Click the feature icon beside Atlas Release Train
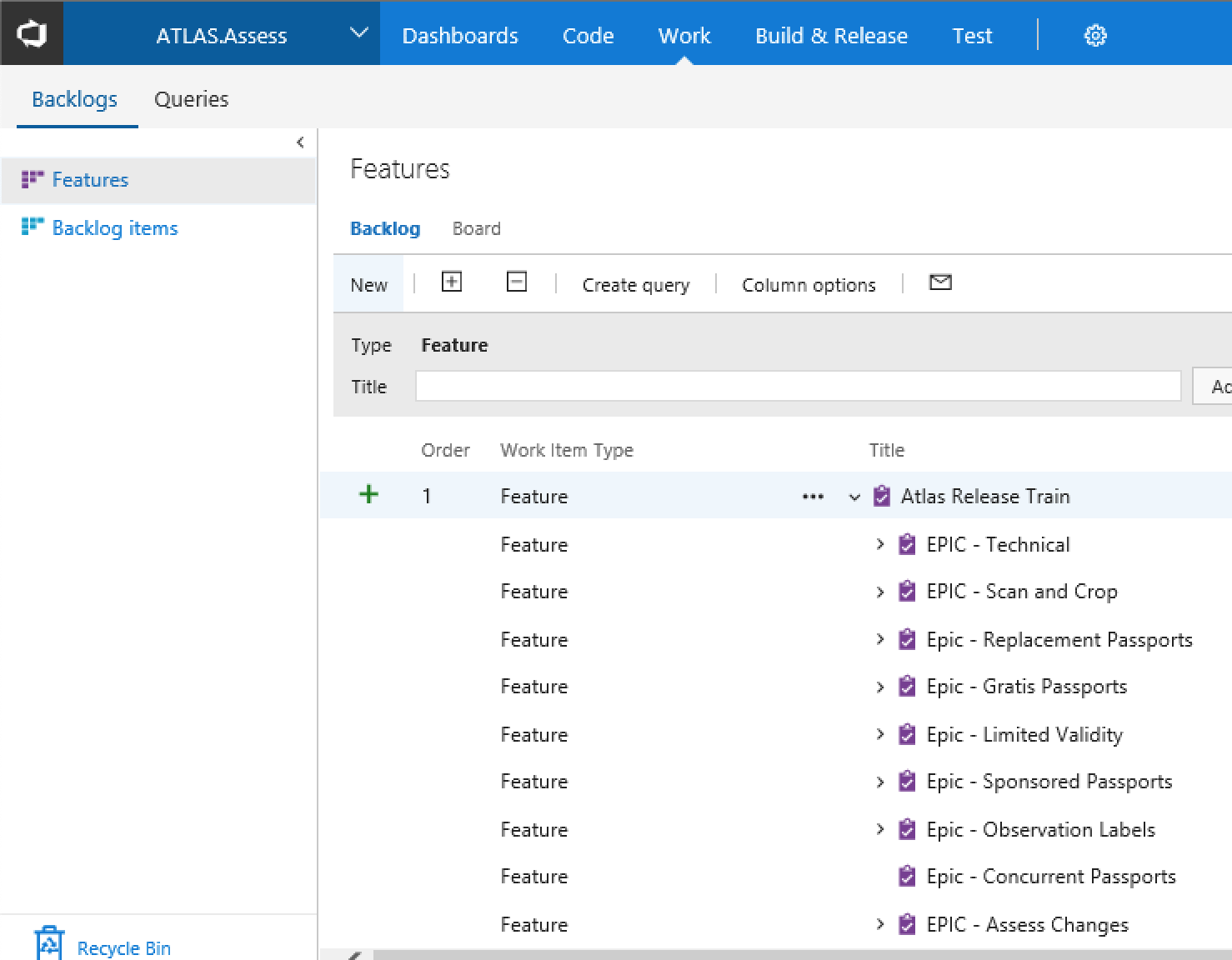The width and height of the screenshot is (1232, 960). [x=882, y=496]
